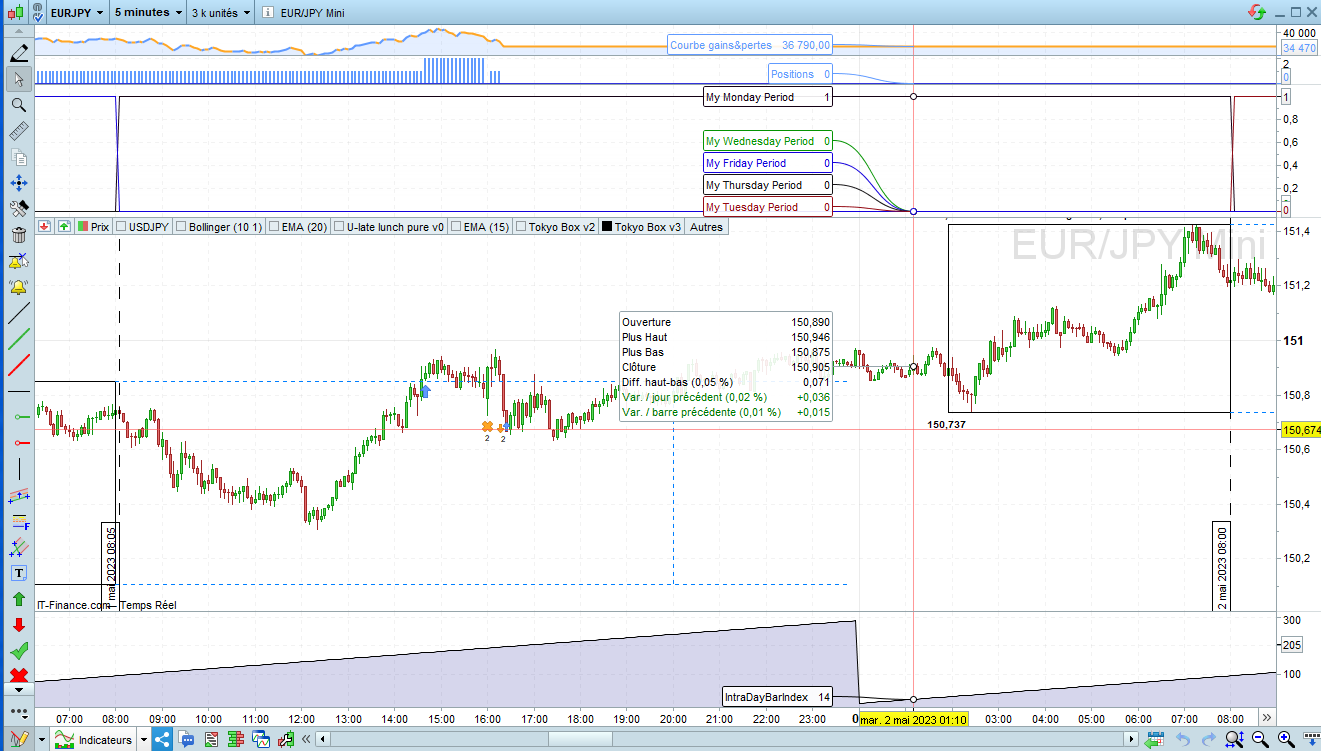This screenshot has width=1321, height=751.
Task: Click the scrollbar right arrow
Action: [x=1132, y=740]
